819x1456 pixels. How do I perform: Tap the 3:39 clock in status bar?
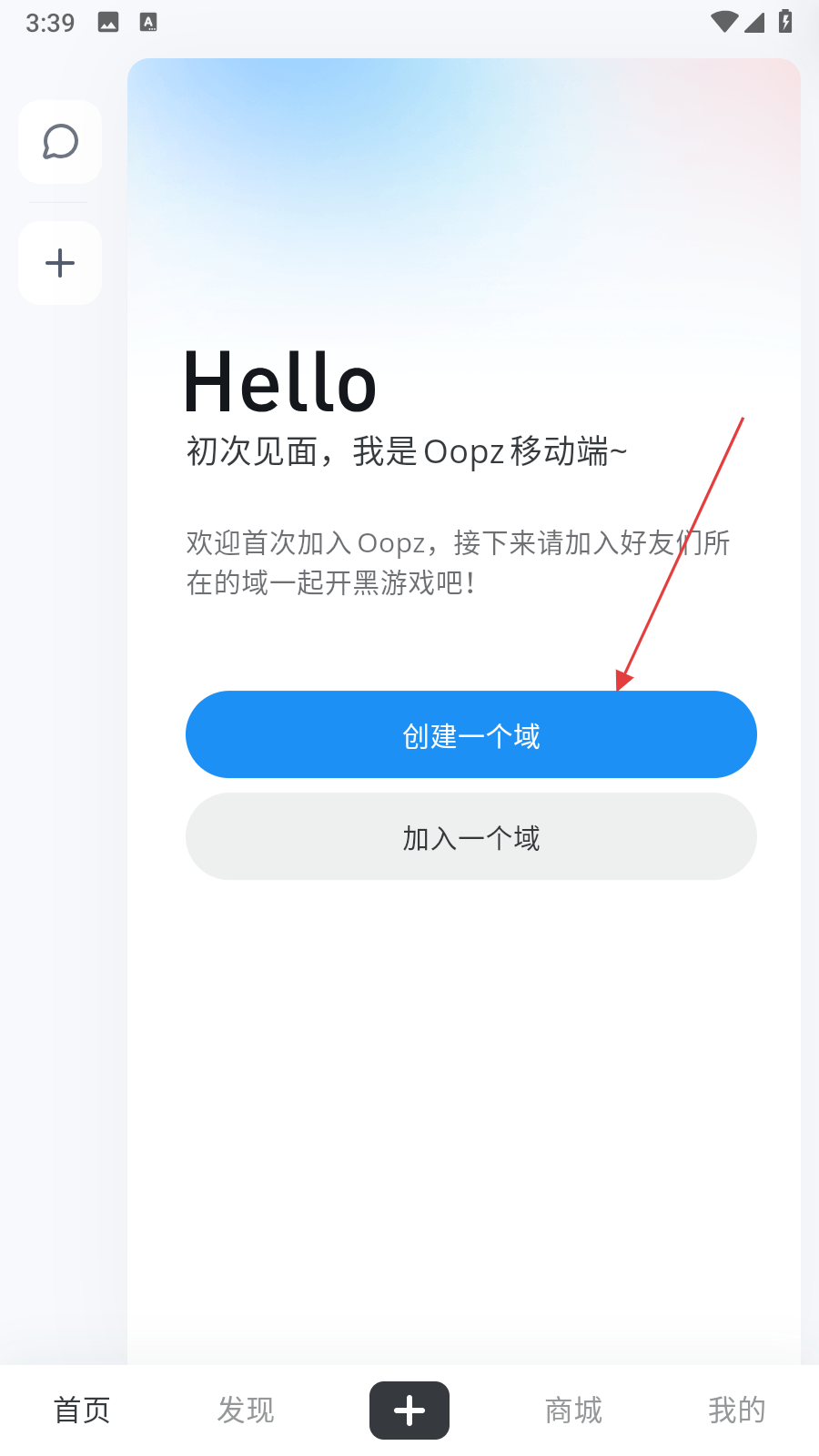tap(50, 23)
